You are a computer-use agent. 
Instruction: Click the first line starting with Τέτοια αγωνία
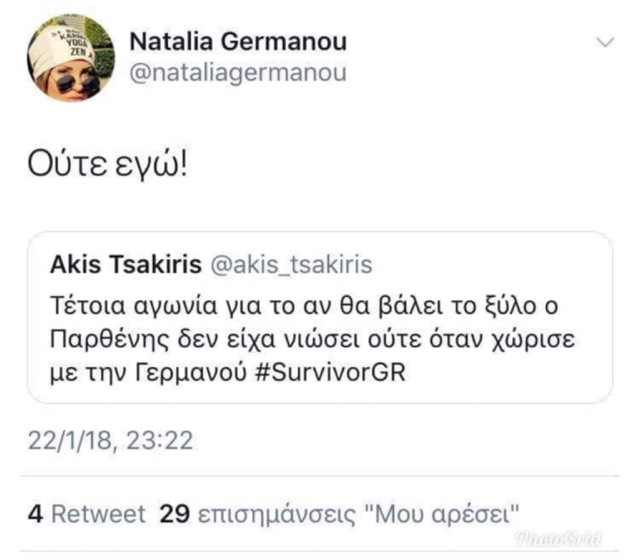click(x=304, y=306)
